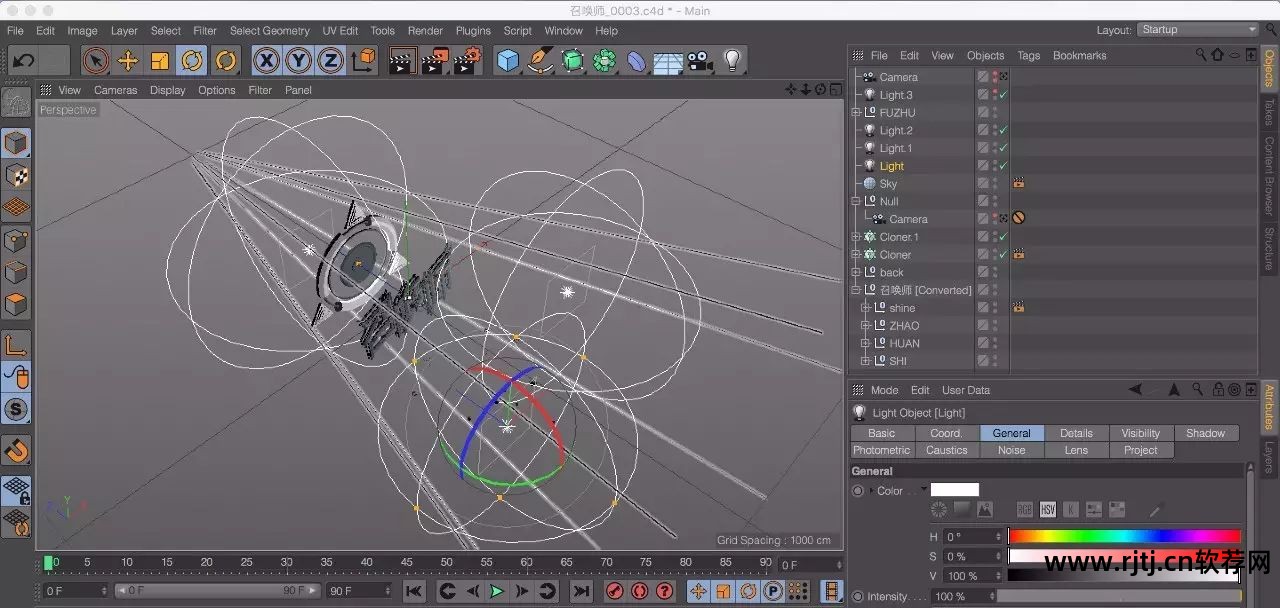Click the Camera object toolbar icon
This screenshot has height=608, width=1280.
[699, 61]
